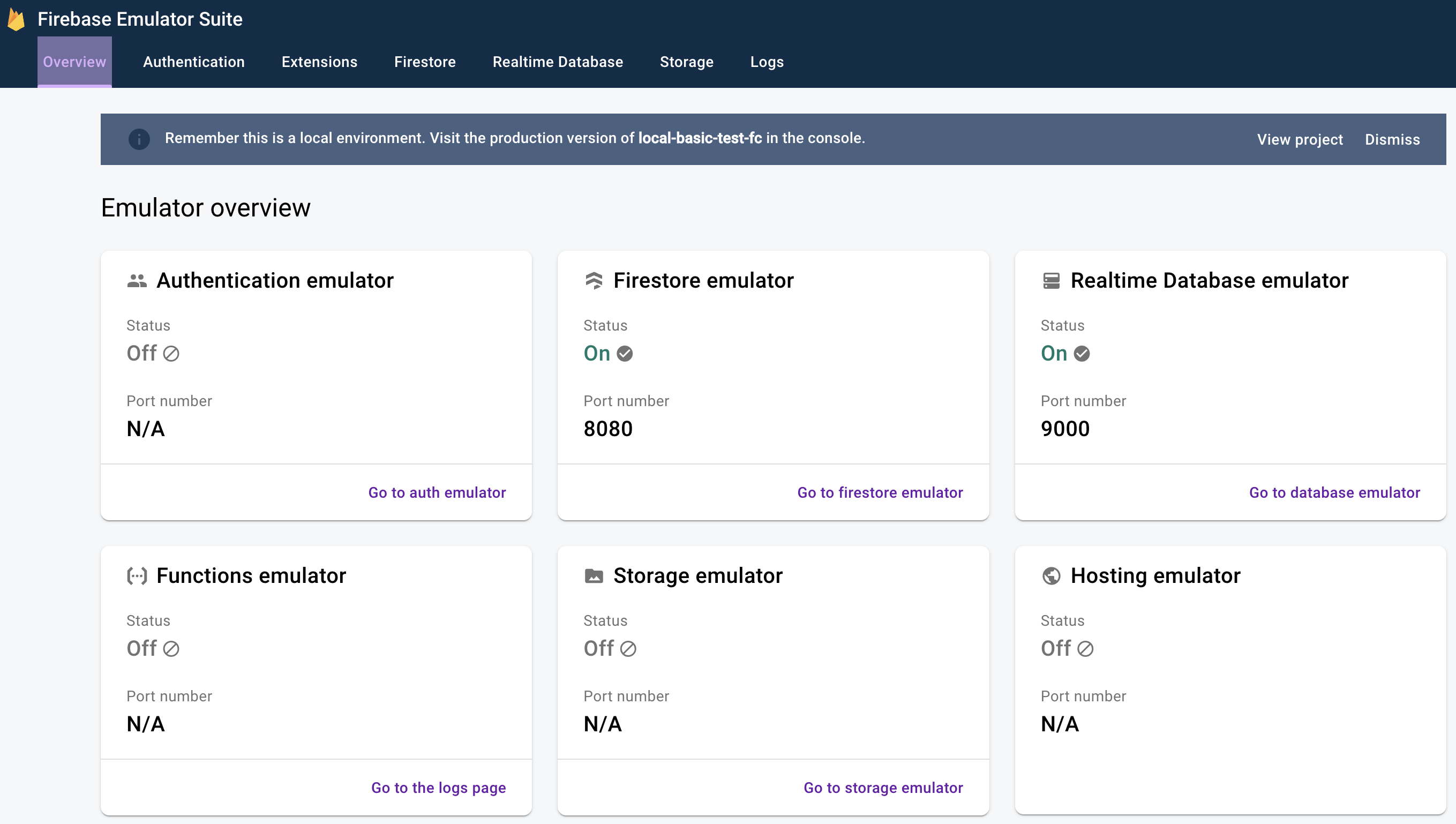Click the Realtime Database emulator icon
The height and width of the screenshot is (824, 1456).
(x=1051, y=281)
